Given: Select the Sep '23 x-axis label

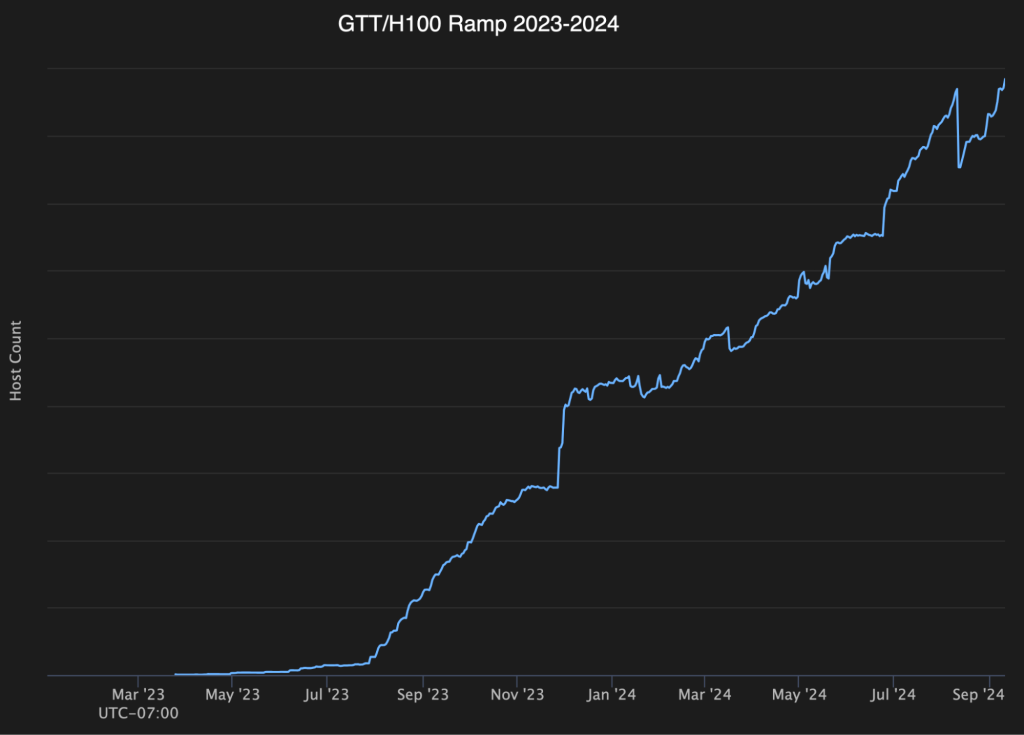Looking at the screenshot, I should [423, 694].
